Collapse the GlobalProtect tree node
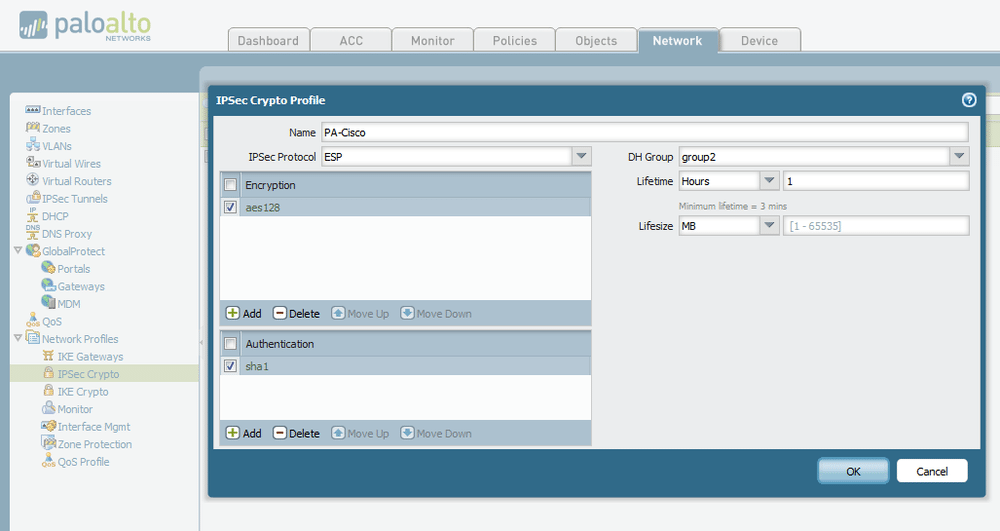Screen dimensions: 1000x531 (18, 251)
